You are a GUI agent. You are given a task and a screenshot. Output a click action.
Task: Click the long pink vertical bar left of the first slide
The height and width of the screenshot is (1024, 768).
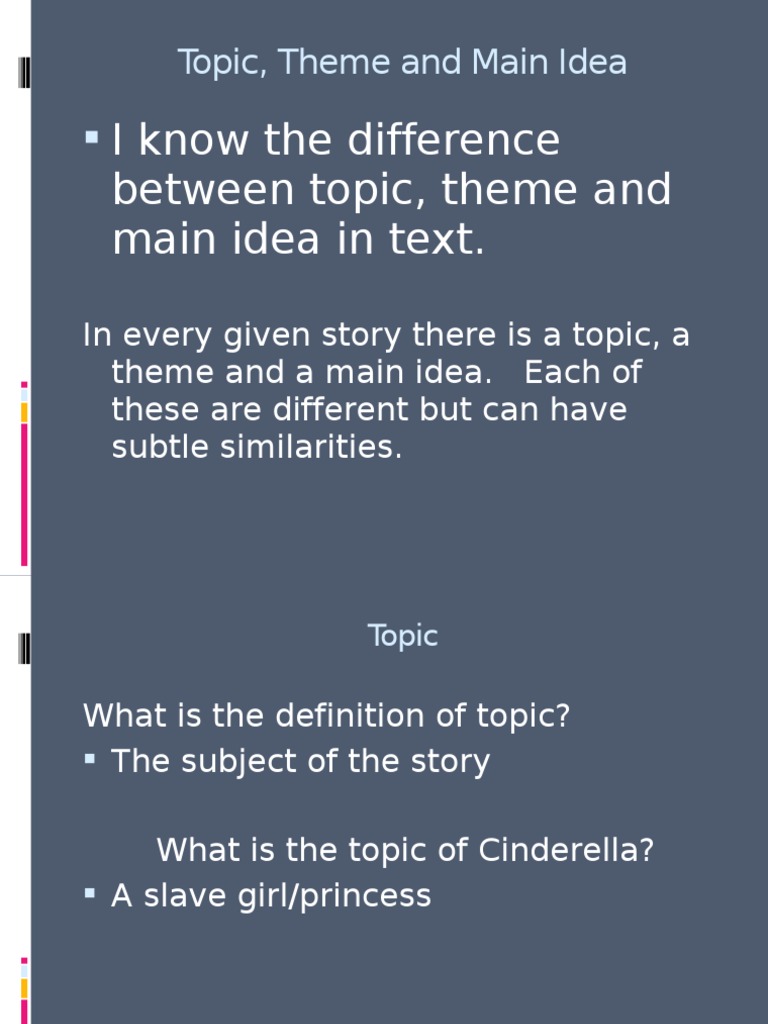point(24,495)
